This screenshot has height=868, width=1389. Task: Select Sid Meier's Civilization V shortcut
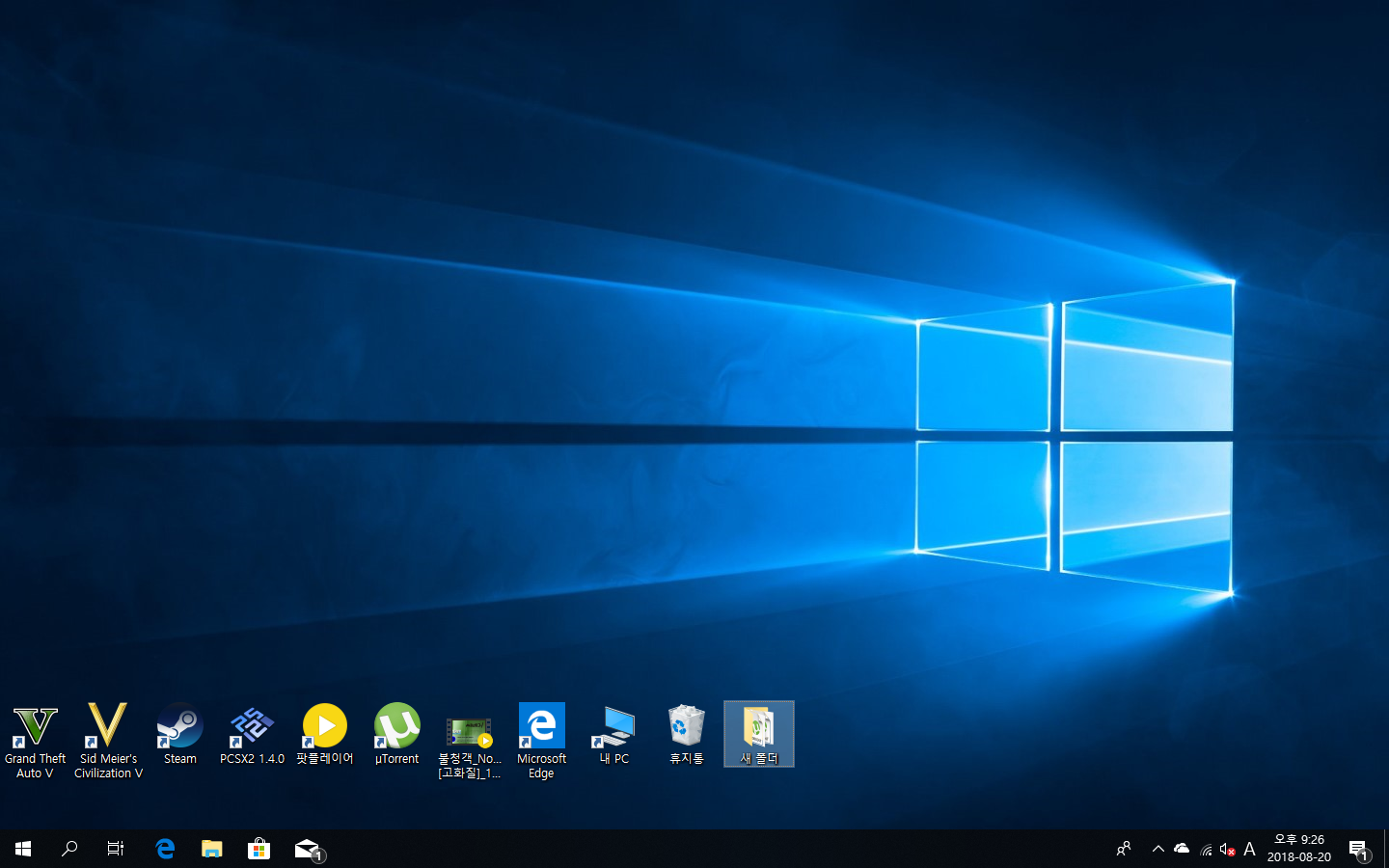[108, 740]
